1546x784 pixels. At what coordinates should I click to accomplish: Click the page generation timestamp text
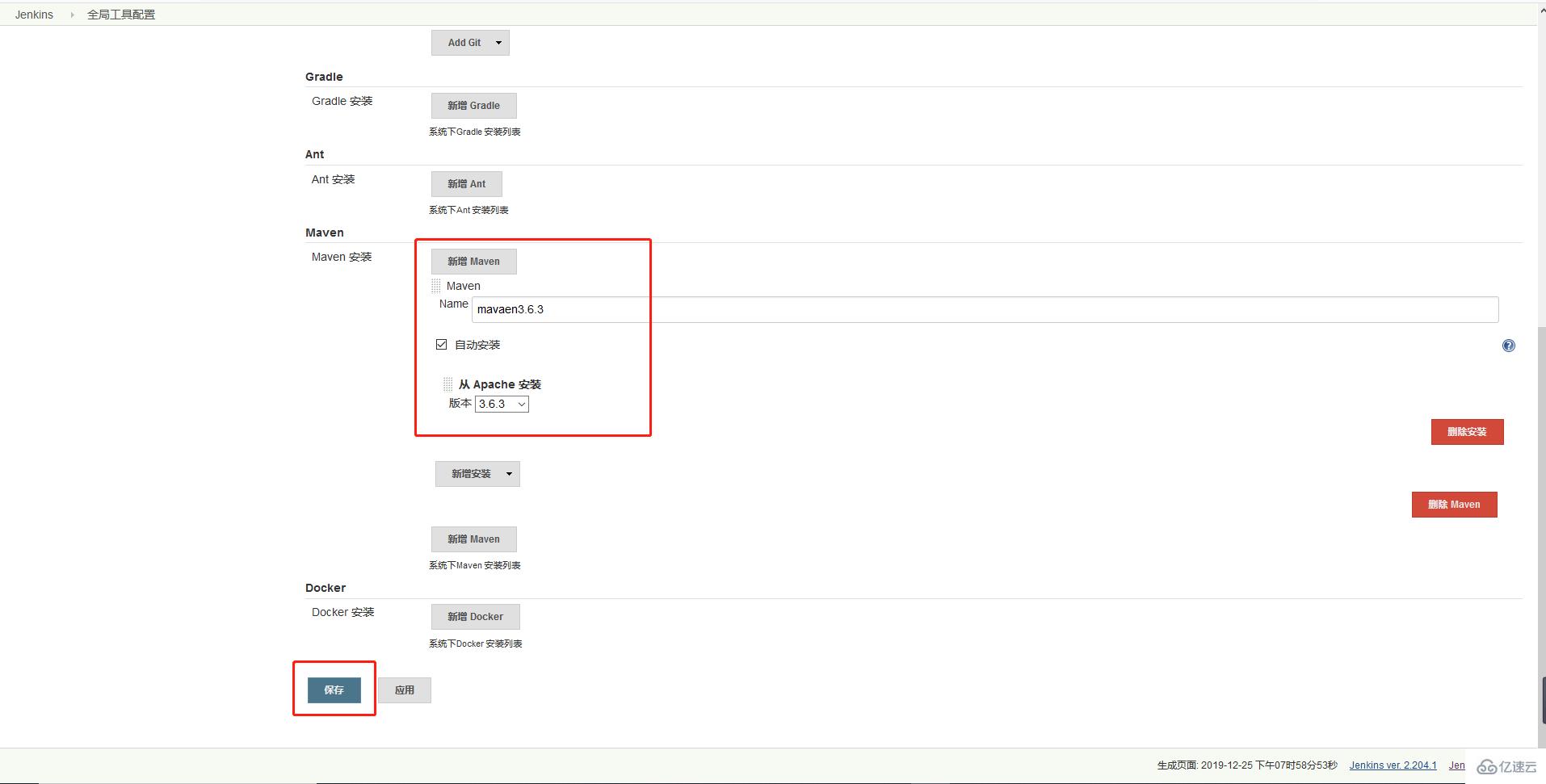(1247, 765)
